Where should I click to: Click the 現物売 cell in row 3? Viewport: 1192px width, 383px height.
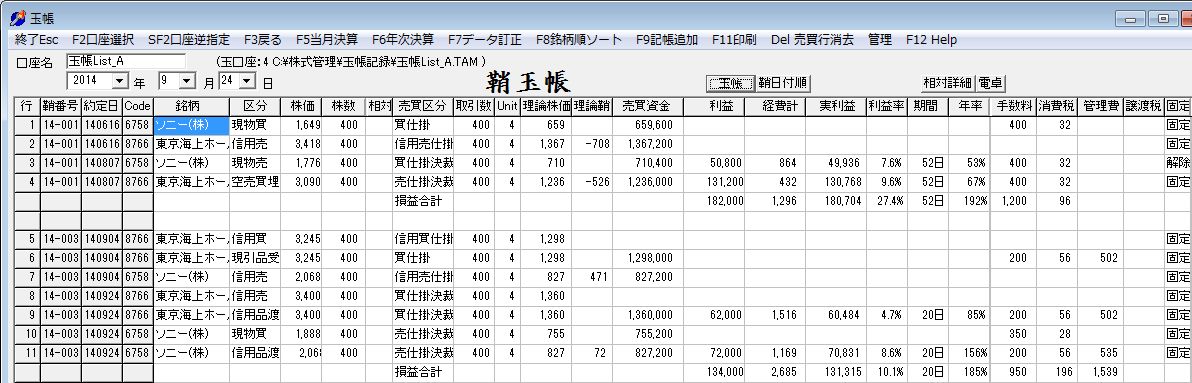click(255, 163)
